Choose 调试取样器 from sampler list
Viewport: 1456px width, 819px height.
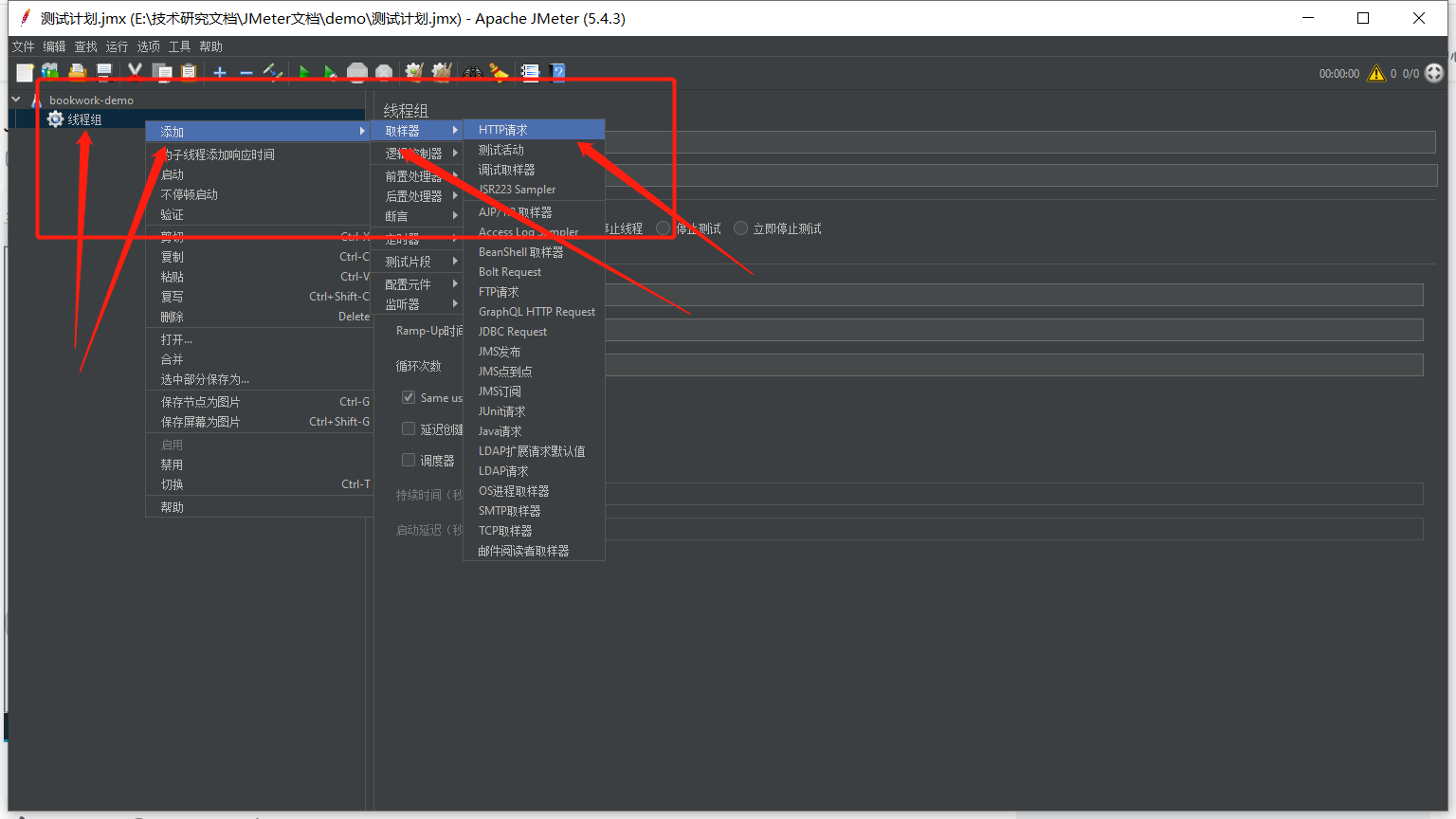click(x=534, y=170)
